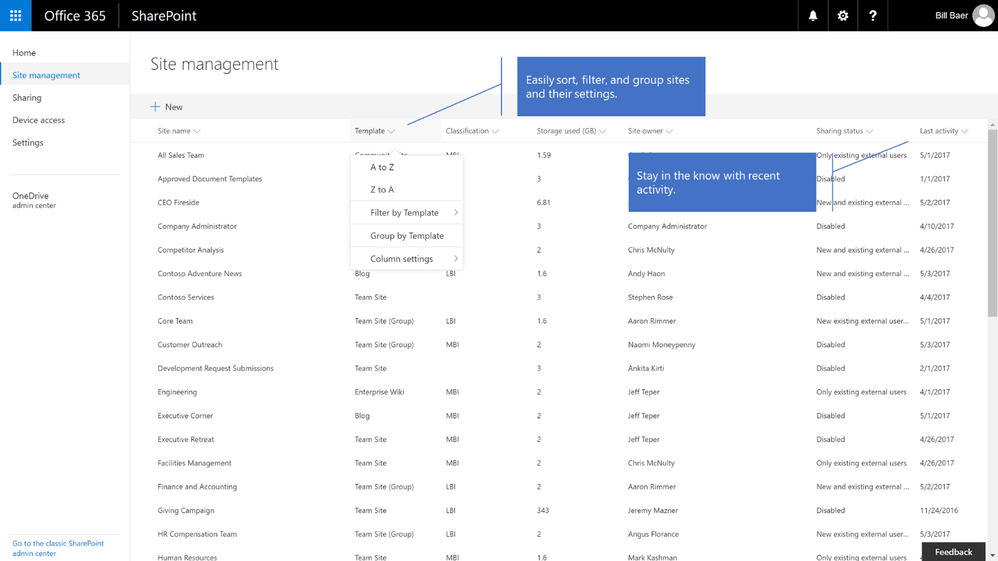Open the notifications bell

pyautogui.click(x=813, y=15)
